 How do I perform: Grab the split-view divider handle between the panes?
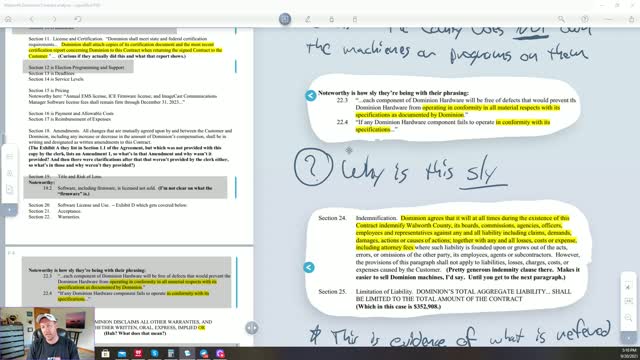[252, 328]
